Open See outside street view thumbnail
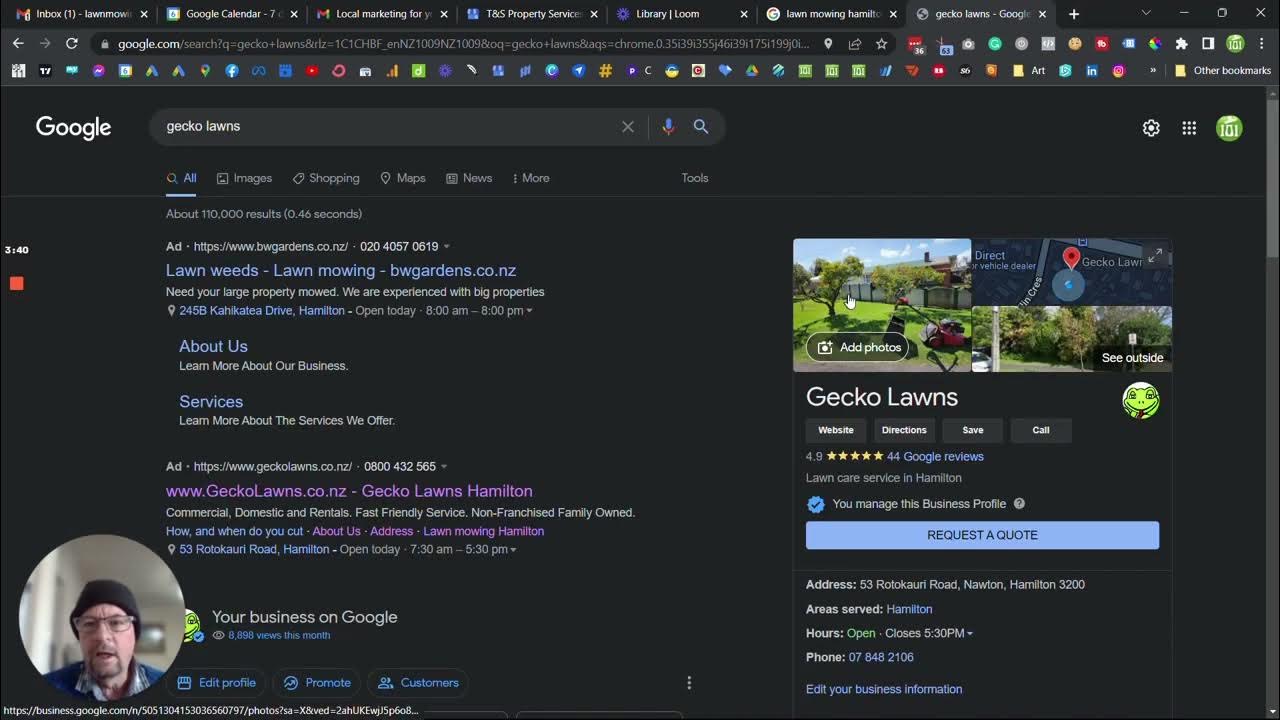Image resolution: width=1280 pixels, height=720 pixels. click(x=1072, y=340)
